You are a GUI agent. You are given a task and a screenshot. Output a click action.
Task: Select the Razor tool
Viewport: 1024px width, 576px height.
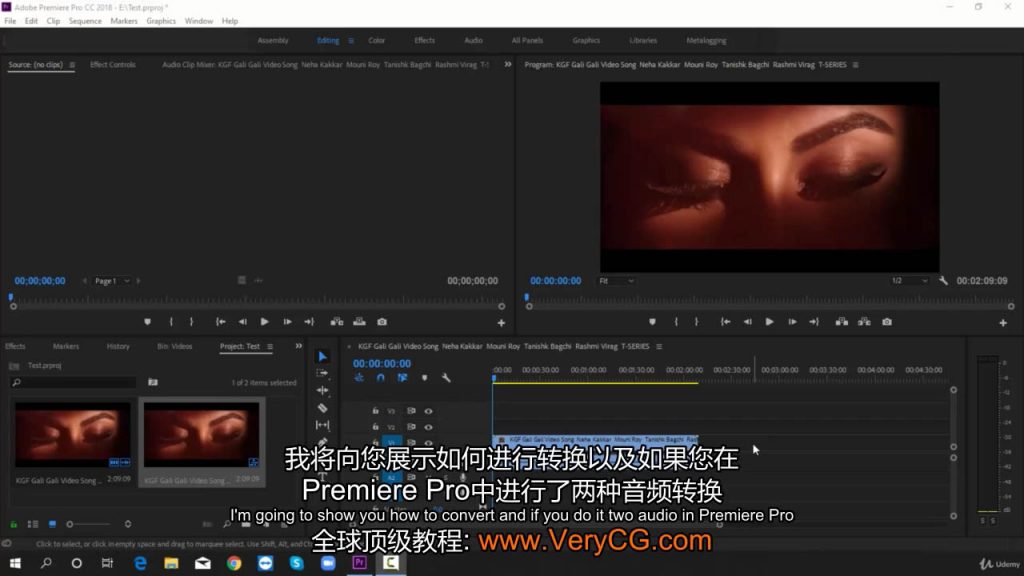click(x=323, y=408)
